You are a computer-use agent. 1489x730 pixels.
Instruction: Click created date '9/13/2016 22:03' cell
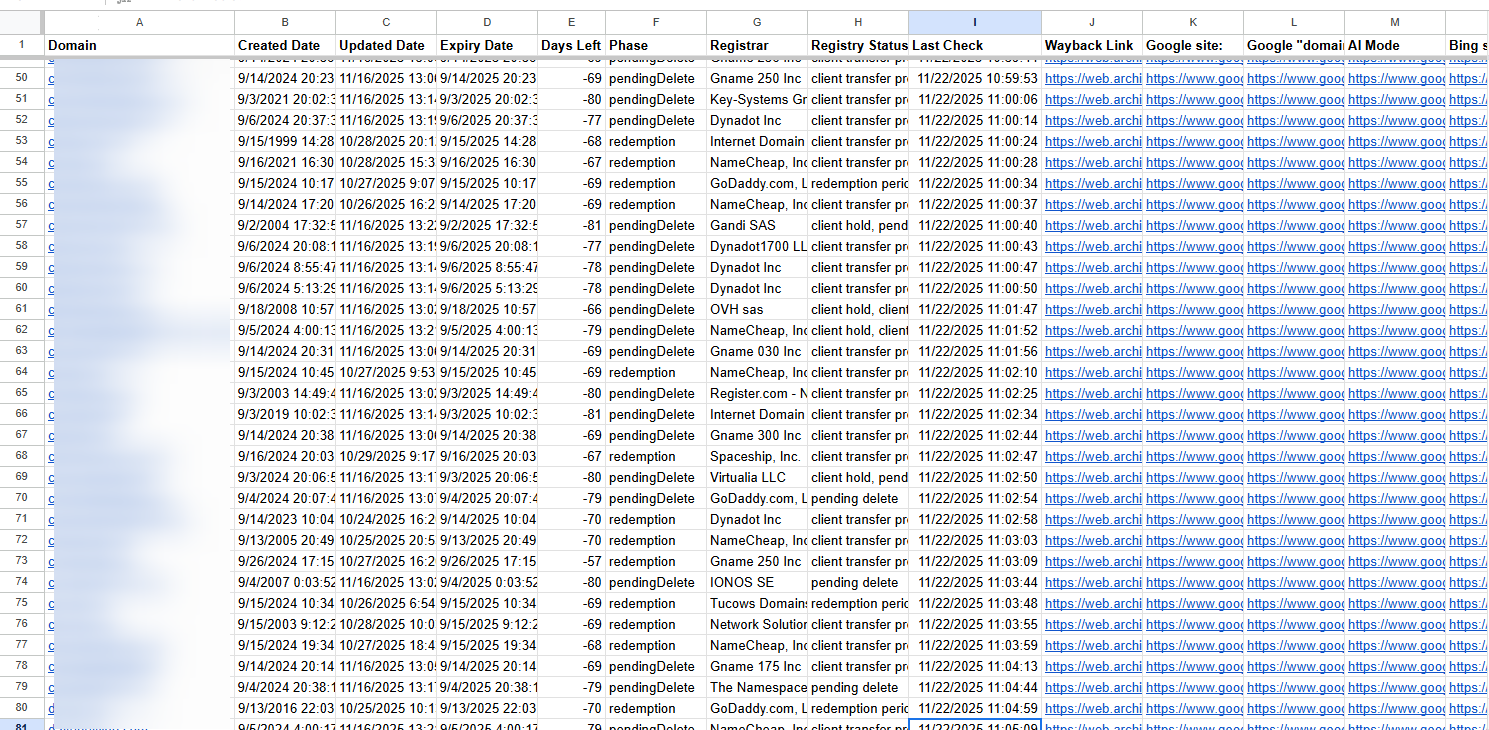point(285,708)
